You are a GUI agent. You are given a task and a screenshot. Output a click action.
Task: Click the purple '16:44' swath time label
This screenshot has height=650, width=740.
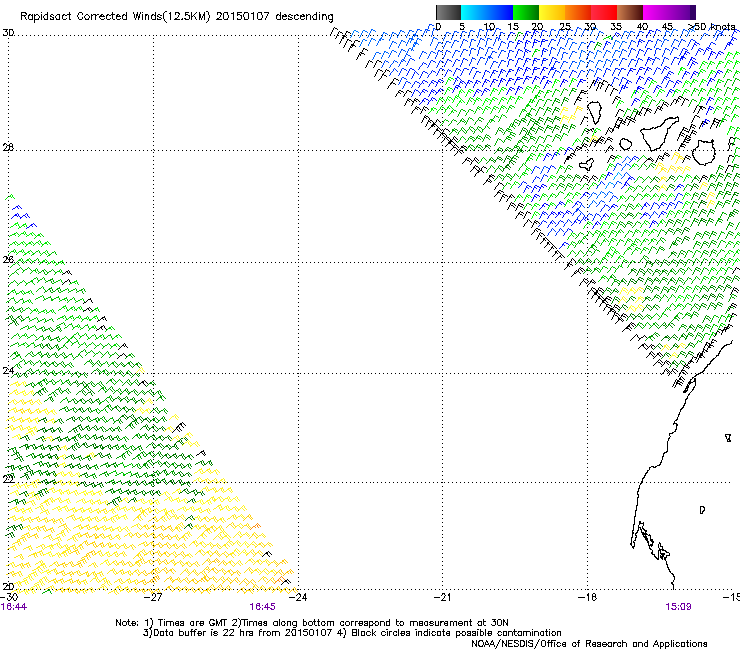click(x=14, y=607)
